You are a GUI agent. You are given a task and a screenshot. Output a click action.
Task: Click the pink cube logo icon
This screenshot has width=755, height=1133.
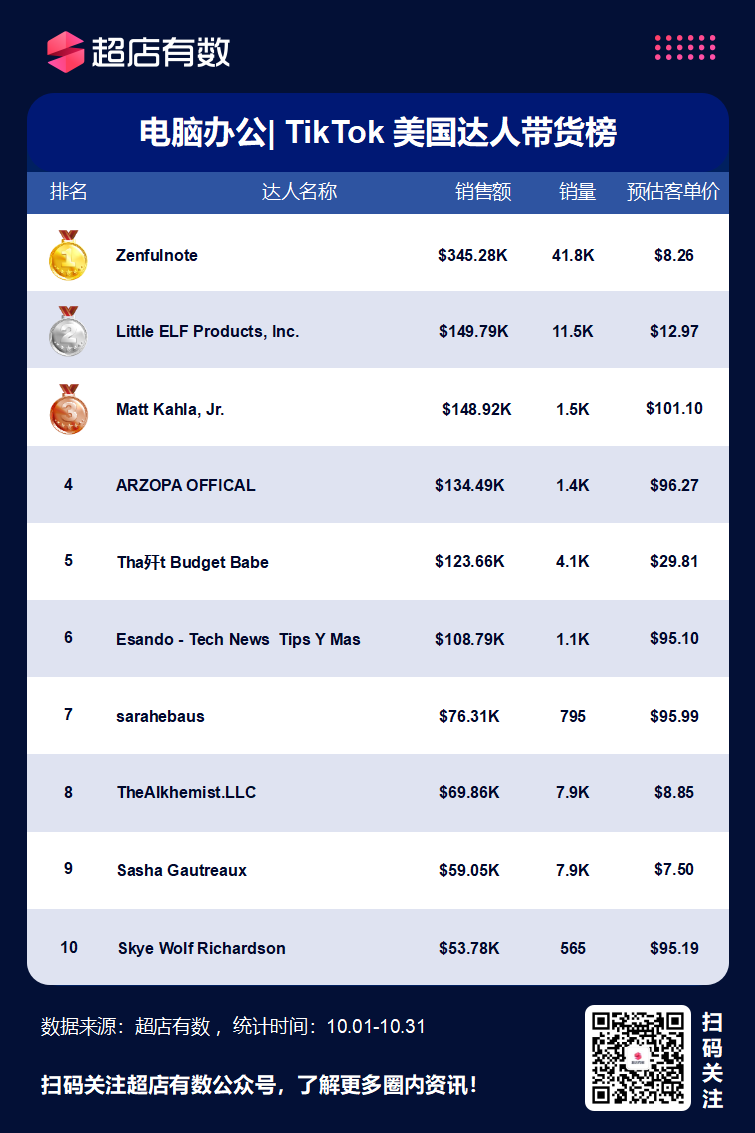66,52
